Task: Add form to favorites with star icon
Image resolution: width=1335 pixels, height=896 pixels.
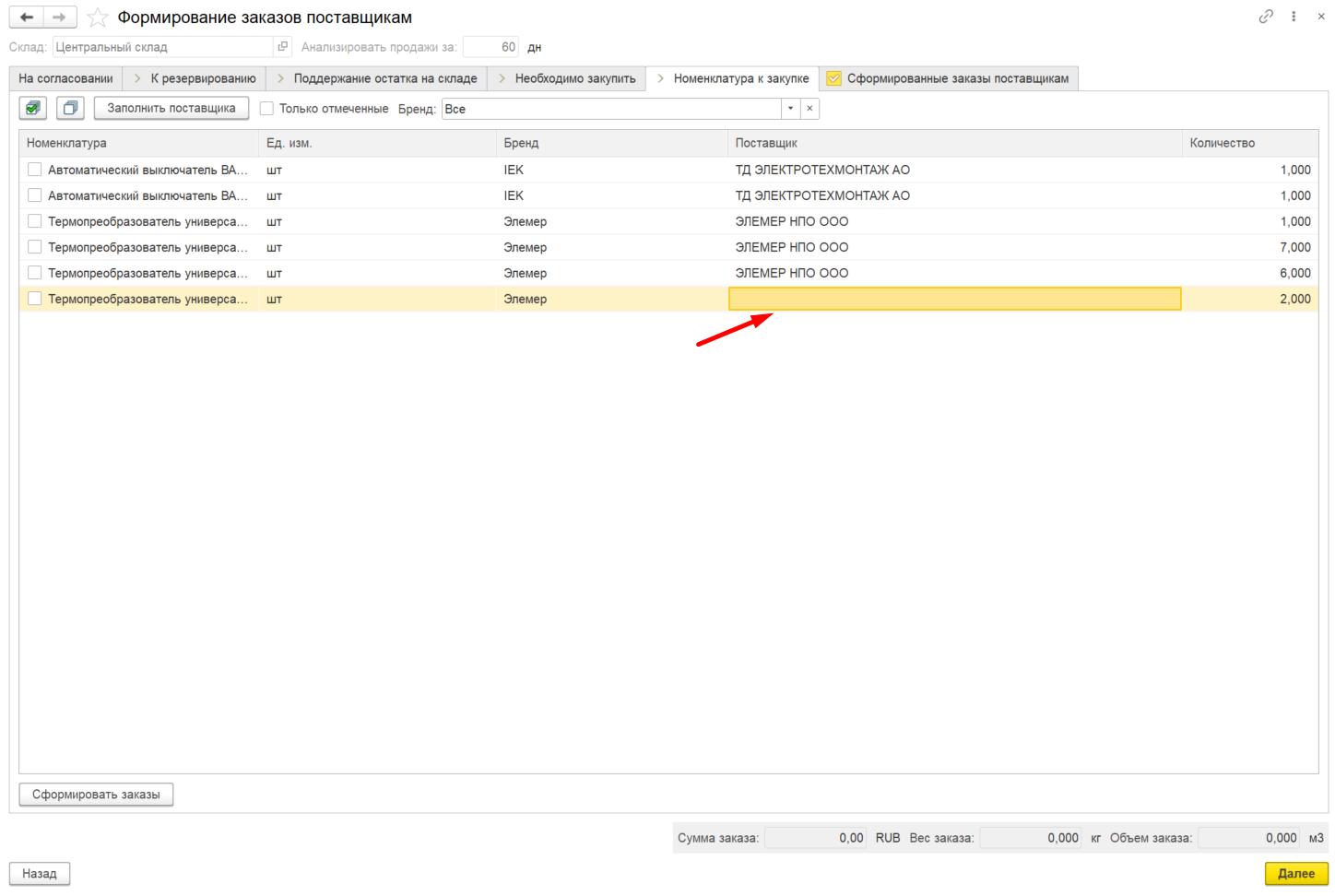Action: coord(97,18)
